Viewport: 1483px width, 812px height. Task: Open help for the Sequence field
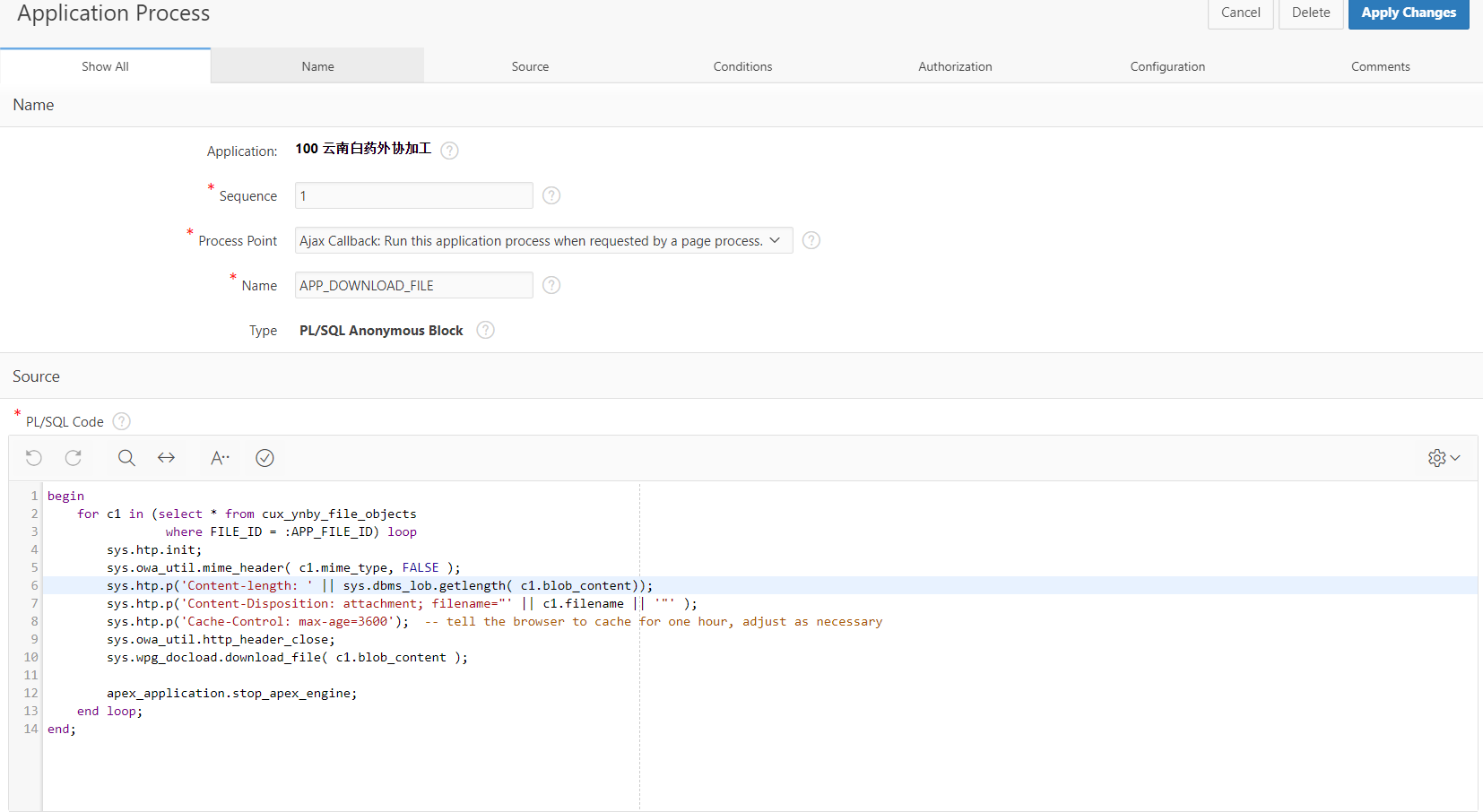551,195
